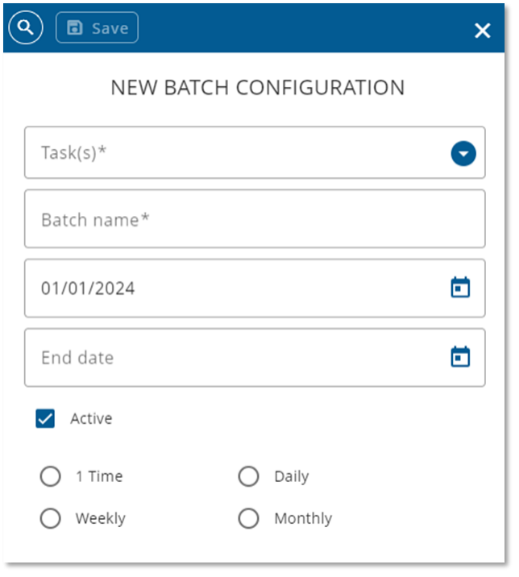Open the Task(s) selection field
519x577 pixels.
(x=255, y=153)
